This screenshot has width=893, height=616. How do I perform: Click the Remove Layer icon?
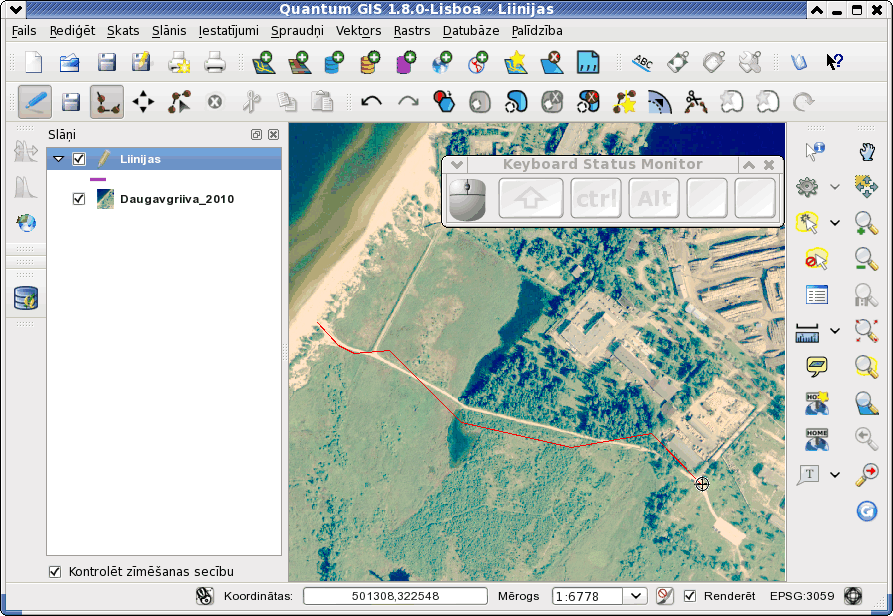(551, 62)
